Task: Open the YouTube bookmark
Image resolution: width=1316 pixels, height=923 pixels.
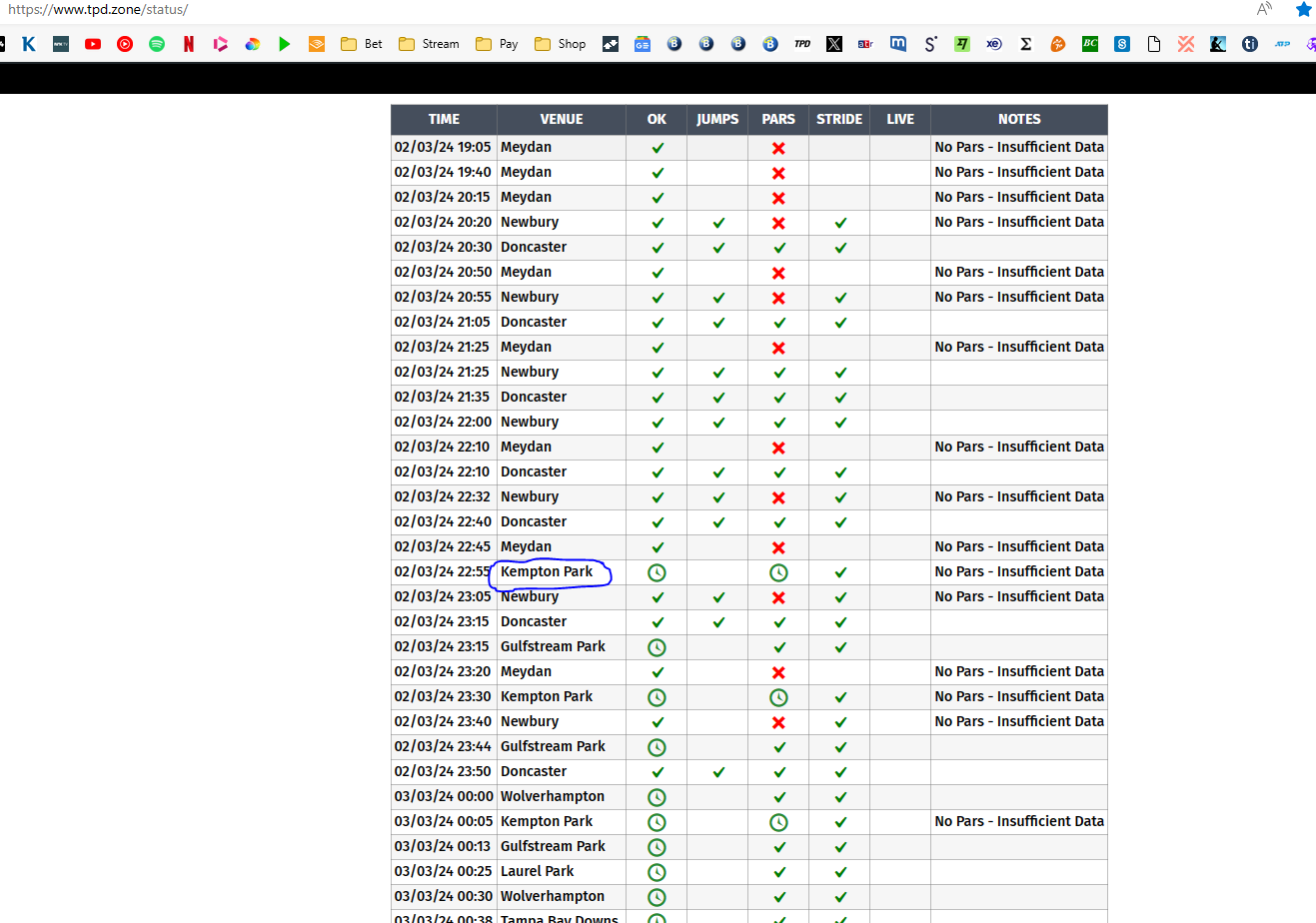Action: (93, 44)
